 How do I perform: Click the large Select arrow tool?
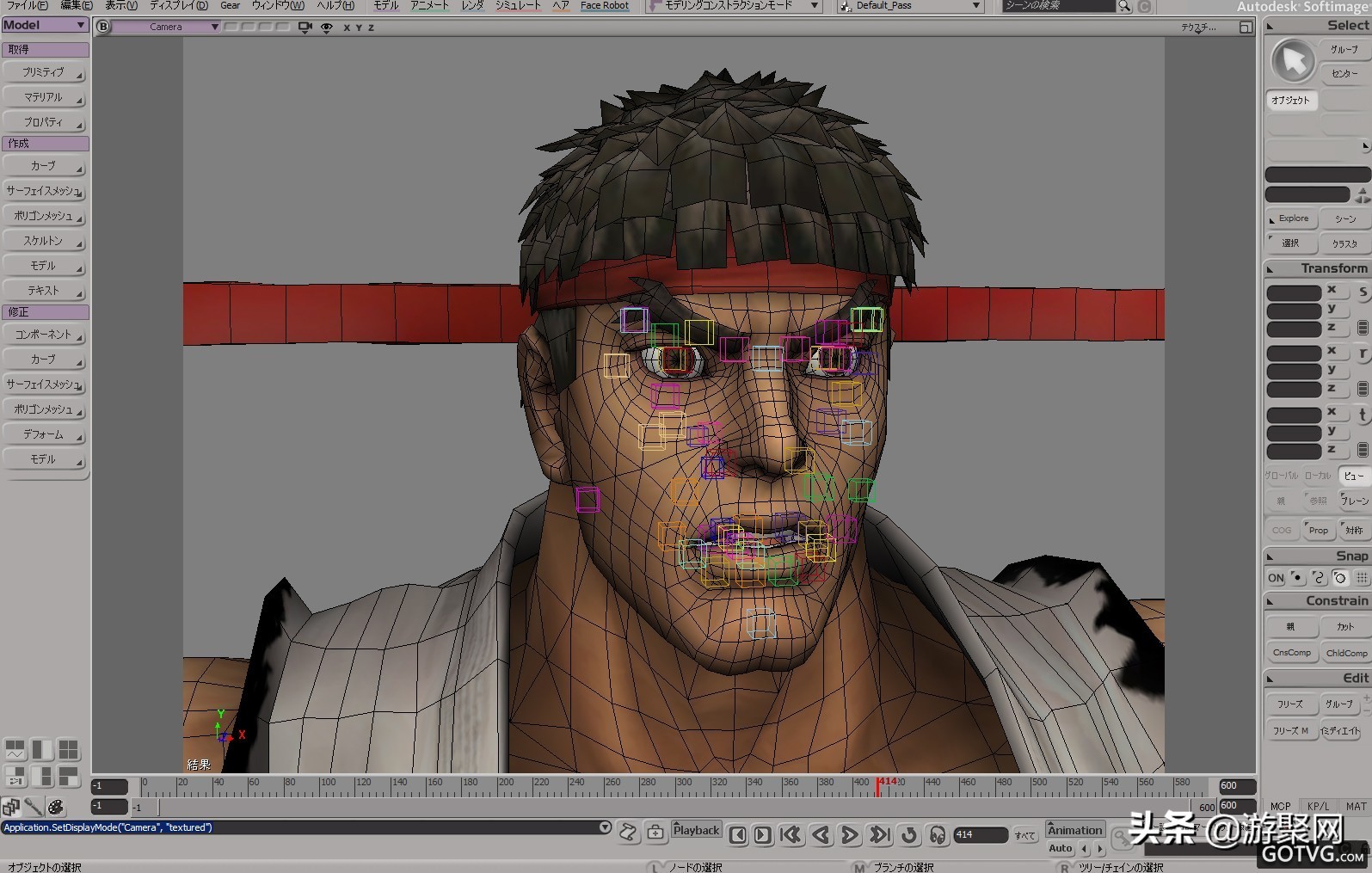[x=1293, y=60]
